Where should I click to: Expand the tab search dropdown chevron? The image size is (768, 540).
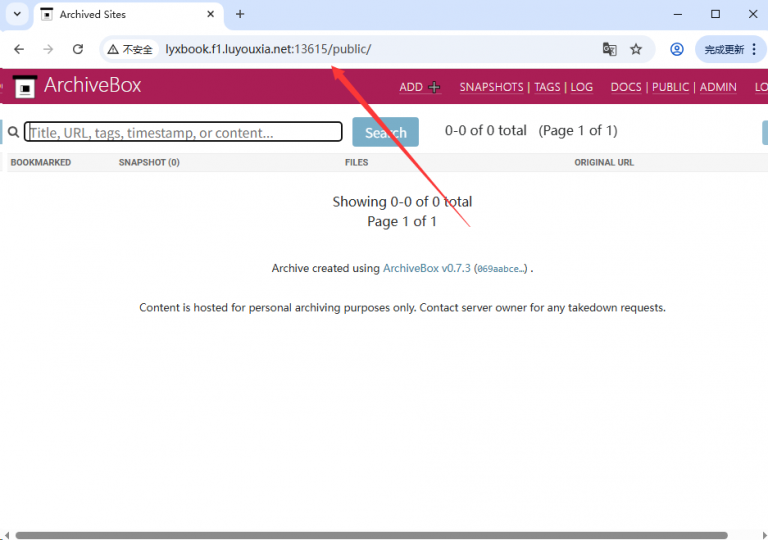tap(17, 14)
